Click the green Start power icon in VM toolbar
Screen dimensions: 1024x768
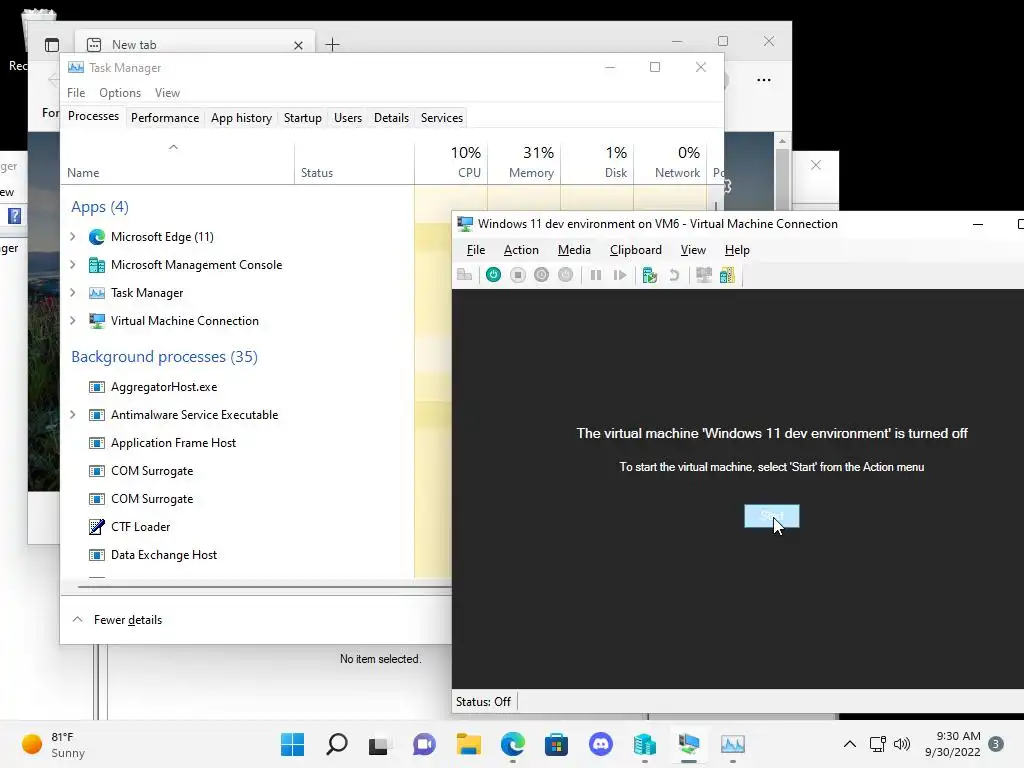(493, 275)
